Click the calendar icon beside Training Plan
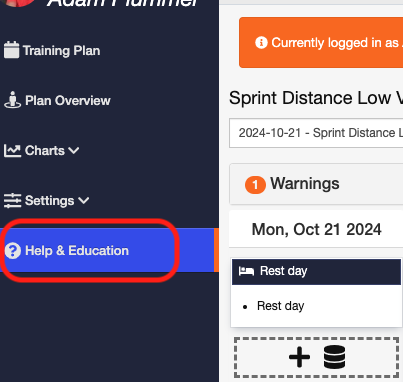Image resolution: width=403 pixels, height=382 pixels. 12,50
